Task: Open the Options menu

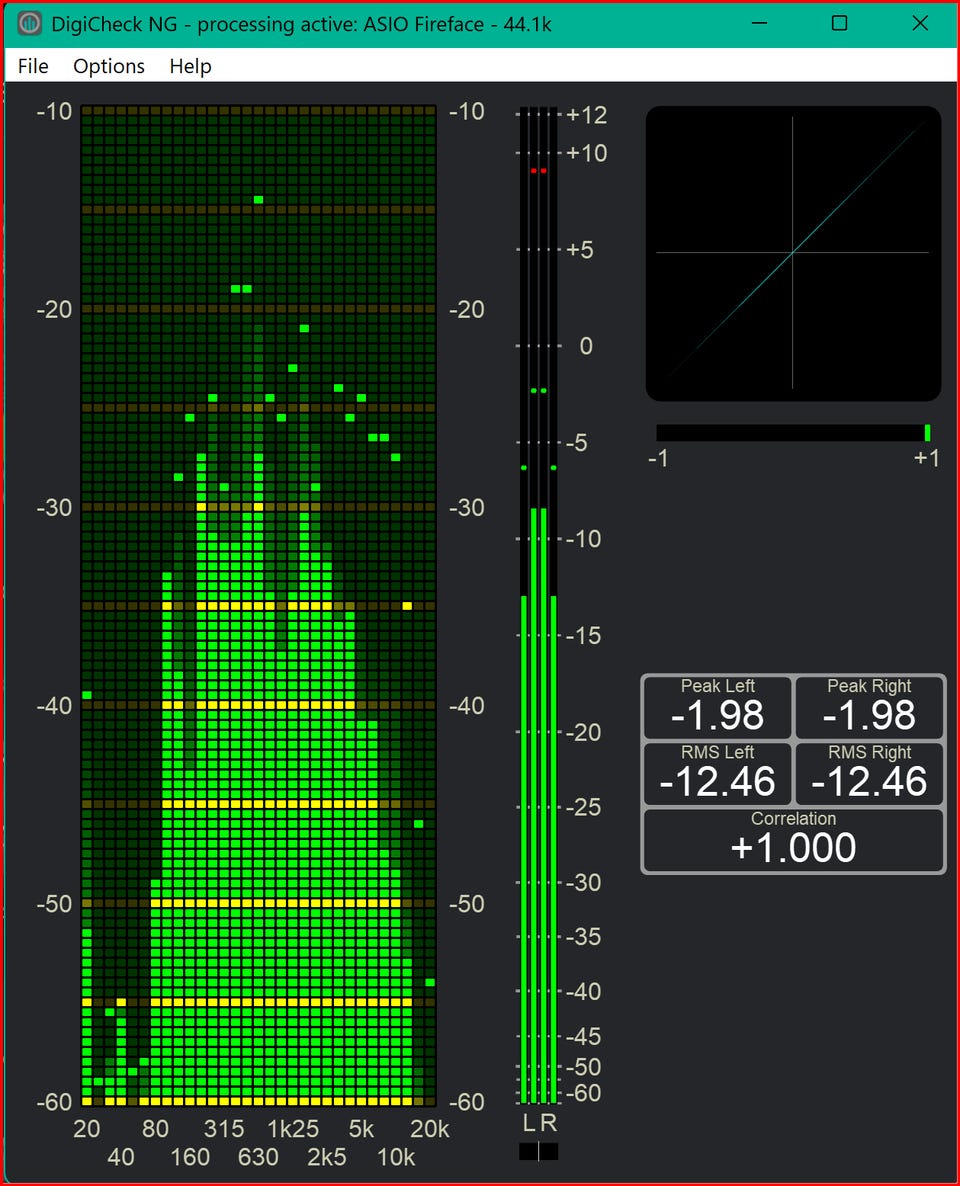Action: 109,66
